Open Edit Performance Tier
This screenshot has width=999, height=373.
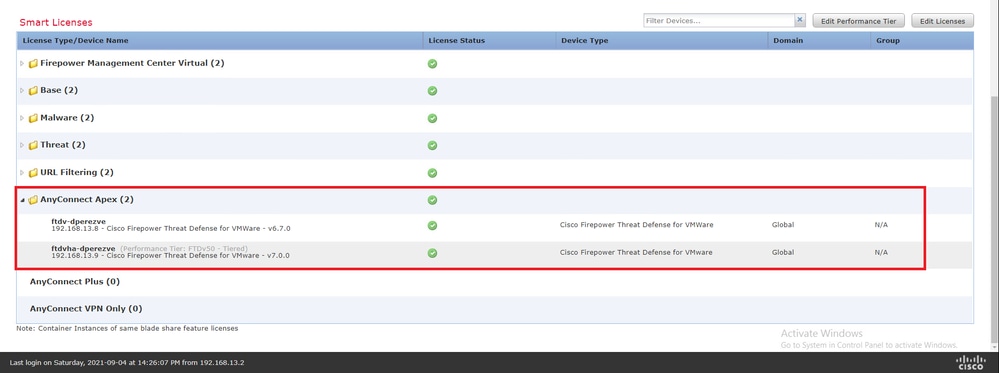tap(858, 21)
